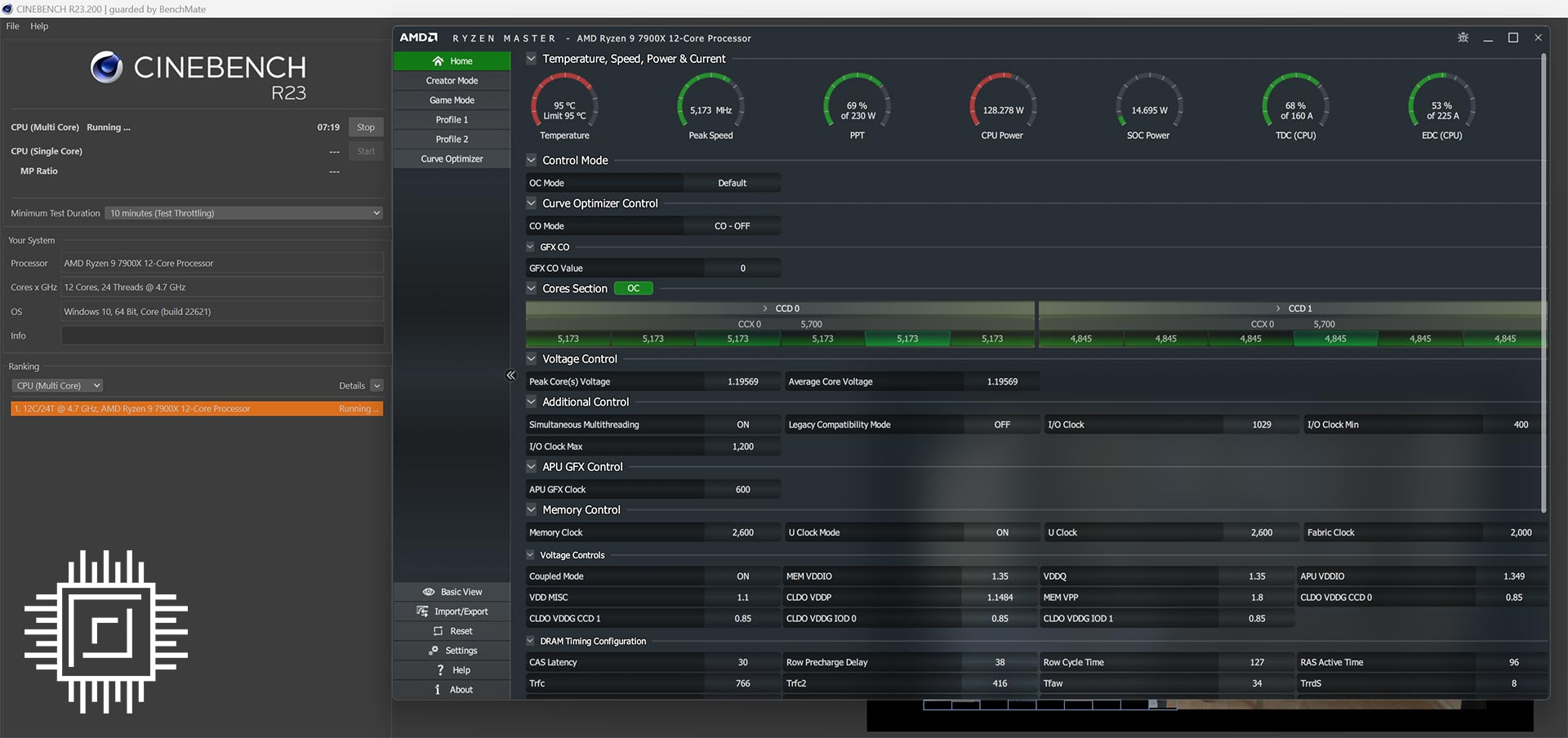The height and width of the screenshot is (738, 1568).
Task: Collapse Temperature, Speed, Power & Current section
Action: click(532, 59)
